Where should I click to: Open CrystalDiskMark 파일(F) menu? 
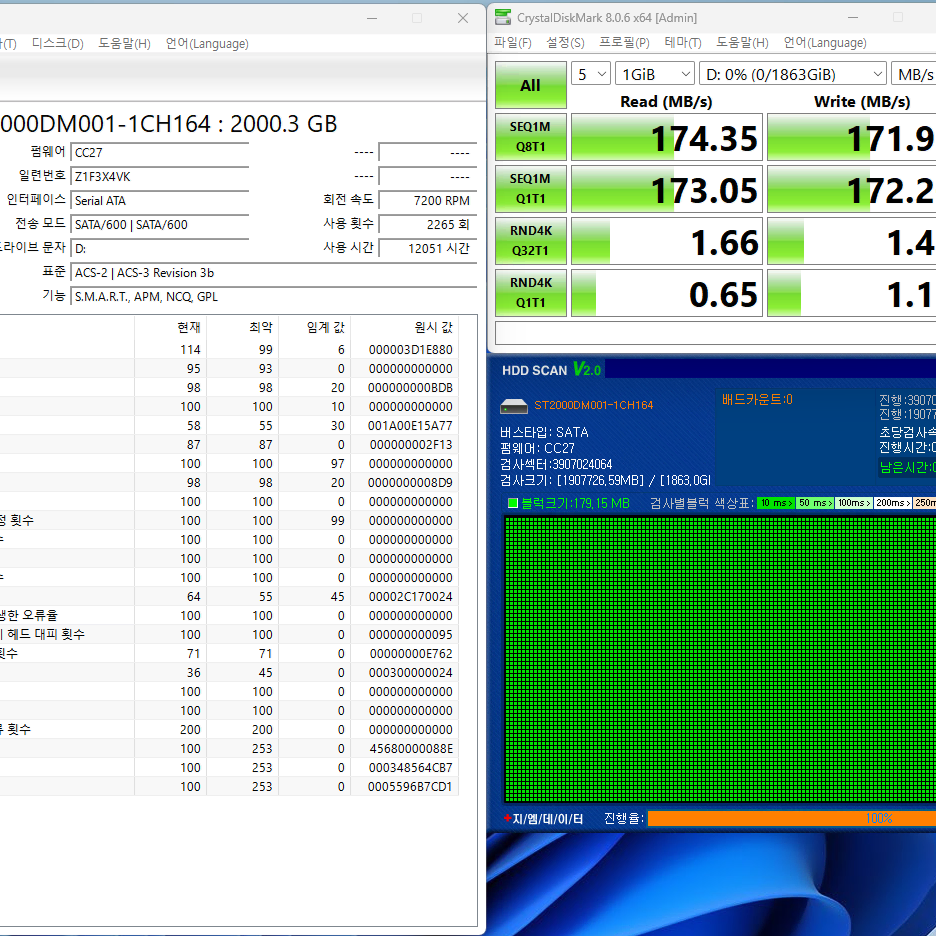pyautogui.click(x=513, y=42)
